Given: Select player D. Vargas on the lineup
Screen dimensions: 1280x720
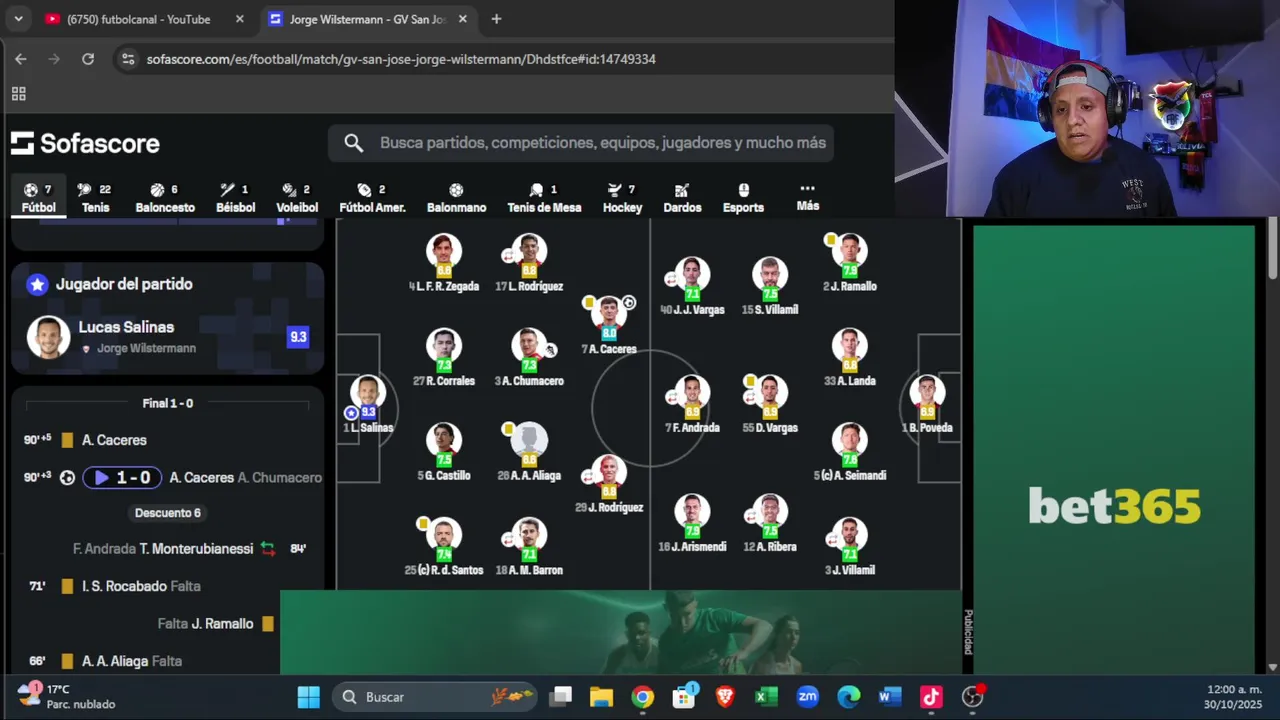Looking at the screenshot, I should tap(769, 405).
